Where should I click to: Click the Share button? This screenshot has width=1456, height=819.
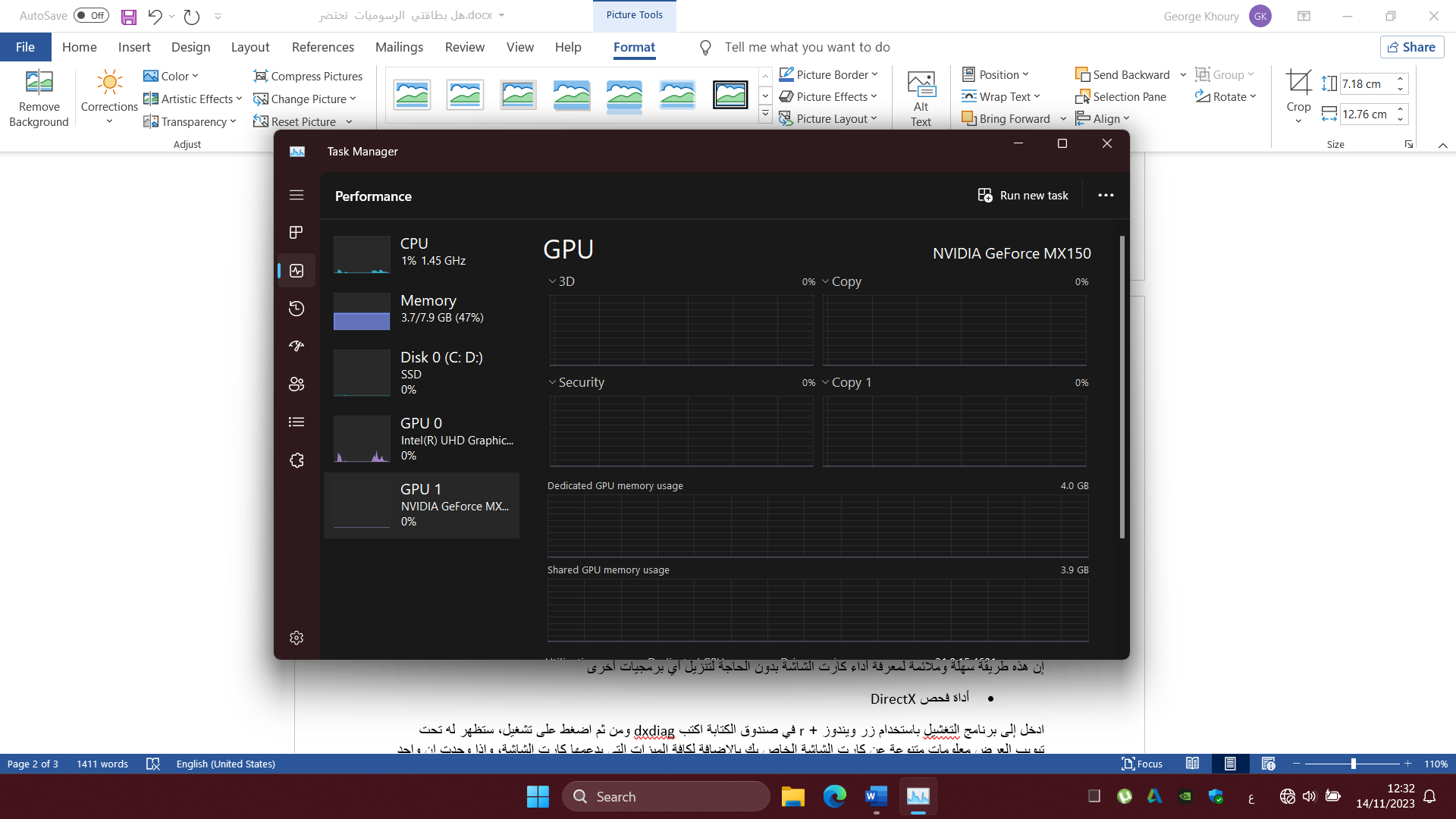[x=1411, y=47]
